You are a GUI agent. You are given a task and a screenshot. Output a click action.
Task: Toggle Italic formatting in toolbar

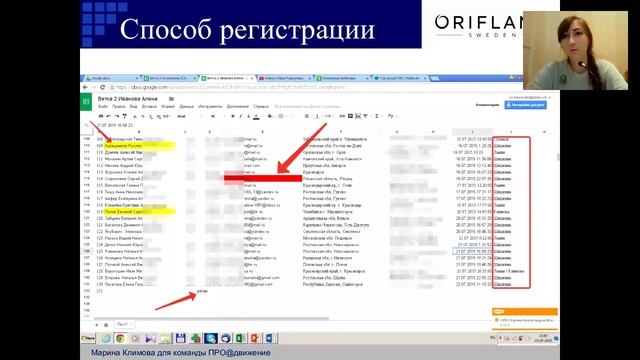[241, 116]
